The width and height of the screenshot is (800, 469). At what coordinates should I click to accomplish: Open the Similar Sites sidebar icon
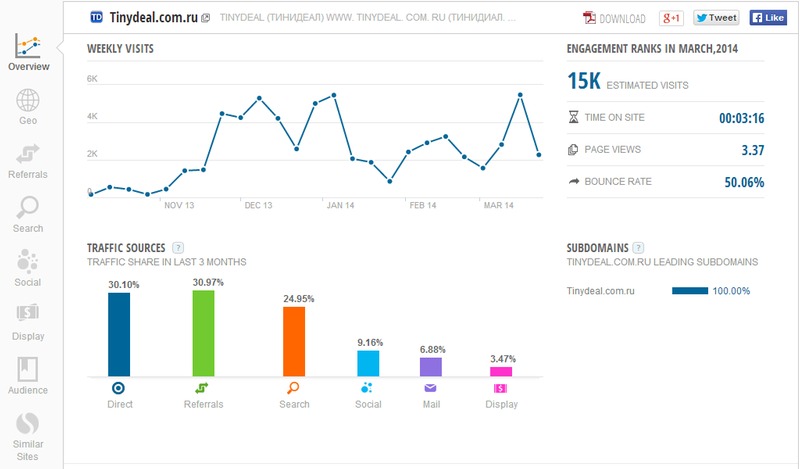click(28, 423)
